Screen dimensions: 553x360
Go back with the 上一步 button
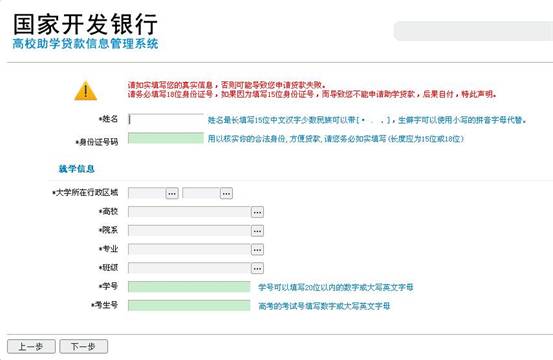[31, 347]
